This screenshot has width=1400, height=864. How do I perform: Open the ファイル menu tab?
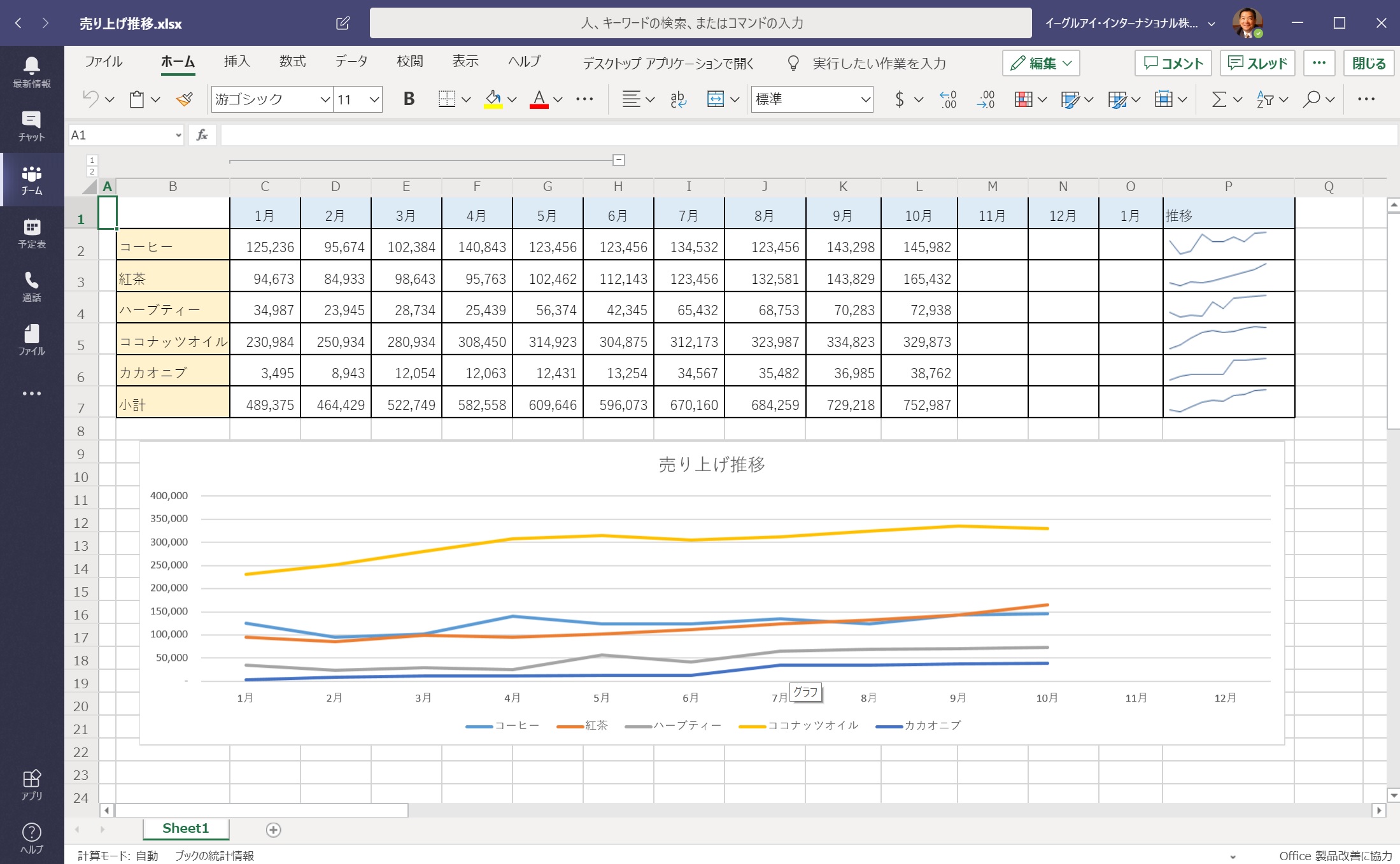[104, 62]
